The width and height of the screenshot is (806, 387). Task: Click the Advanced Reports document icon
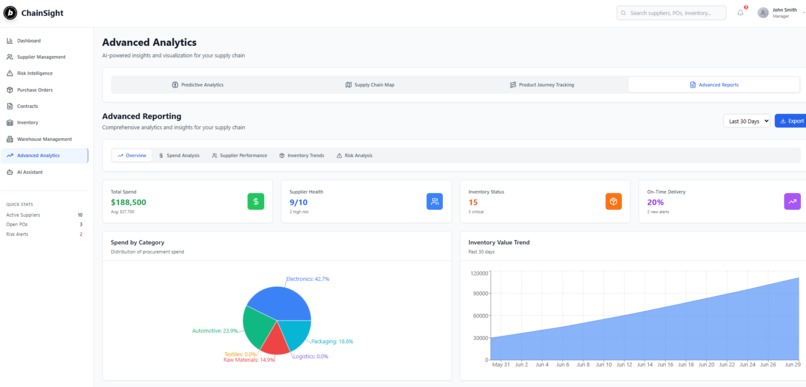point(692,85)
